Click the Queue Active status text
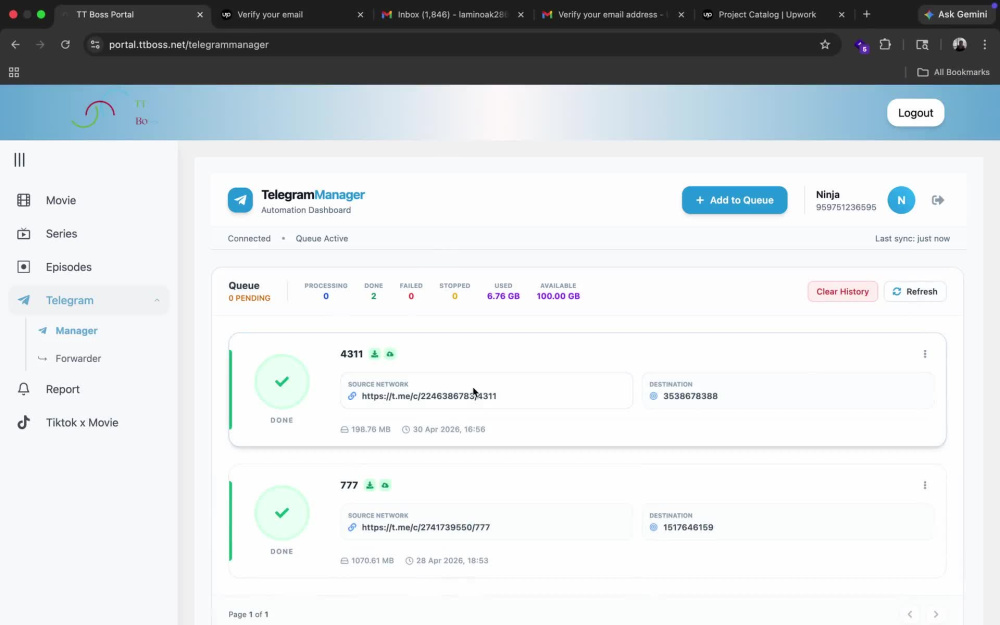This screenshot has height=625, width=1000. 321,239
